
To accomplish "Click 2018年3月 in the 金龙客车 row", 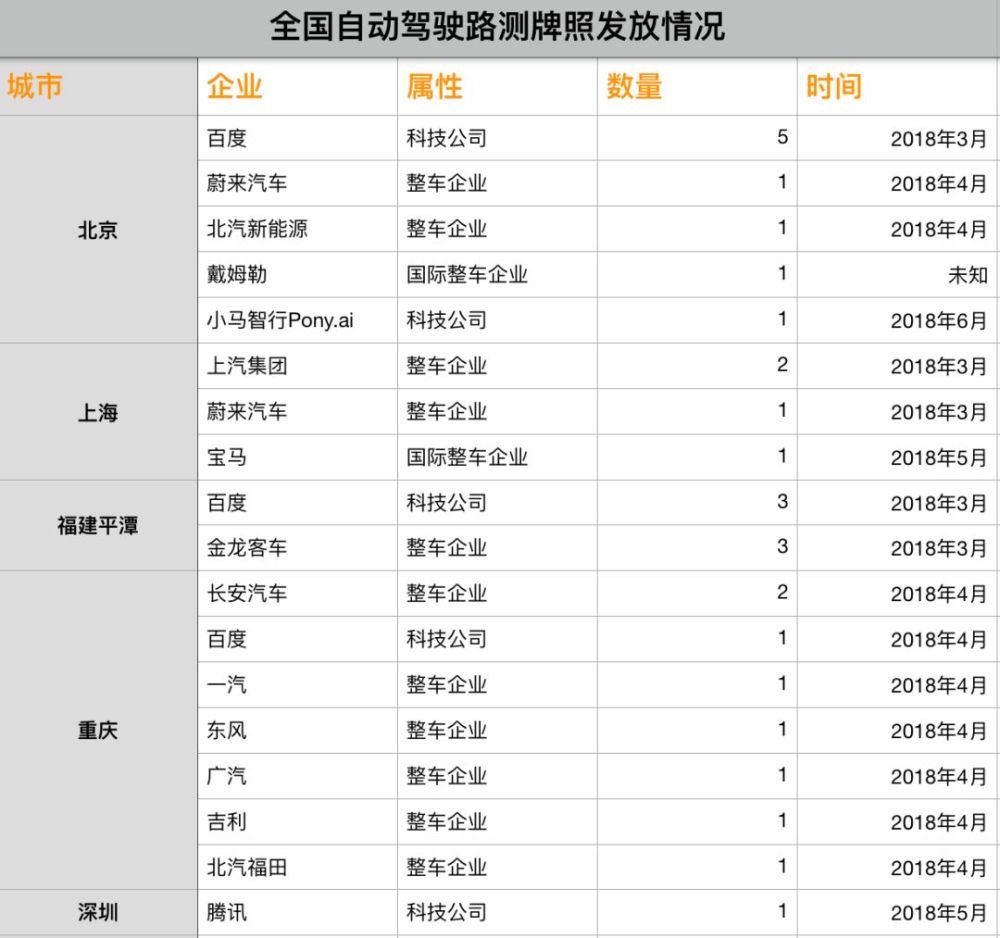I will [x=939, y=548].
